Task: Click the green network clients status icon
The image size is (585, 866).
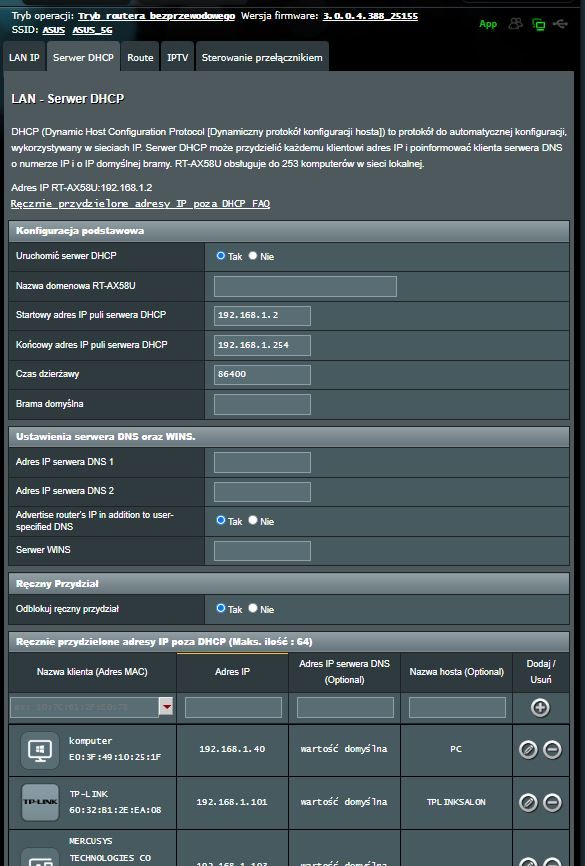Action: coord(538,24)
